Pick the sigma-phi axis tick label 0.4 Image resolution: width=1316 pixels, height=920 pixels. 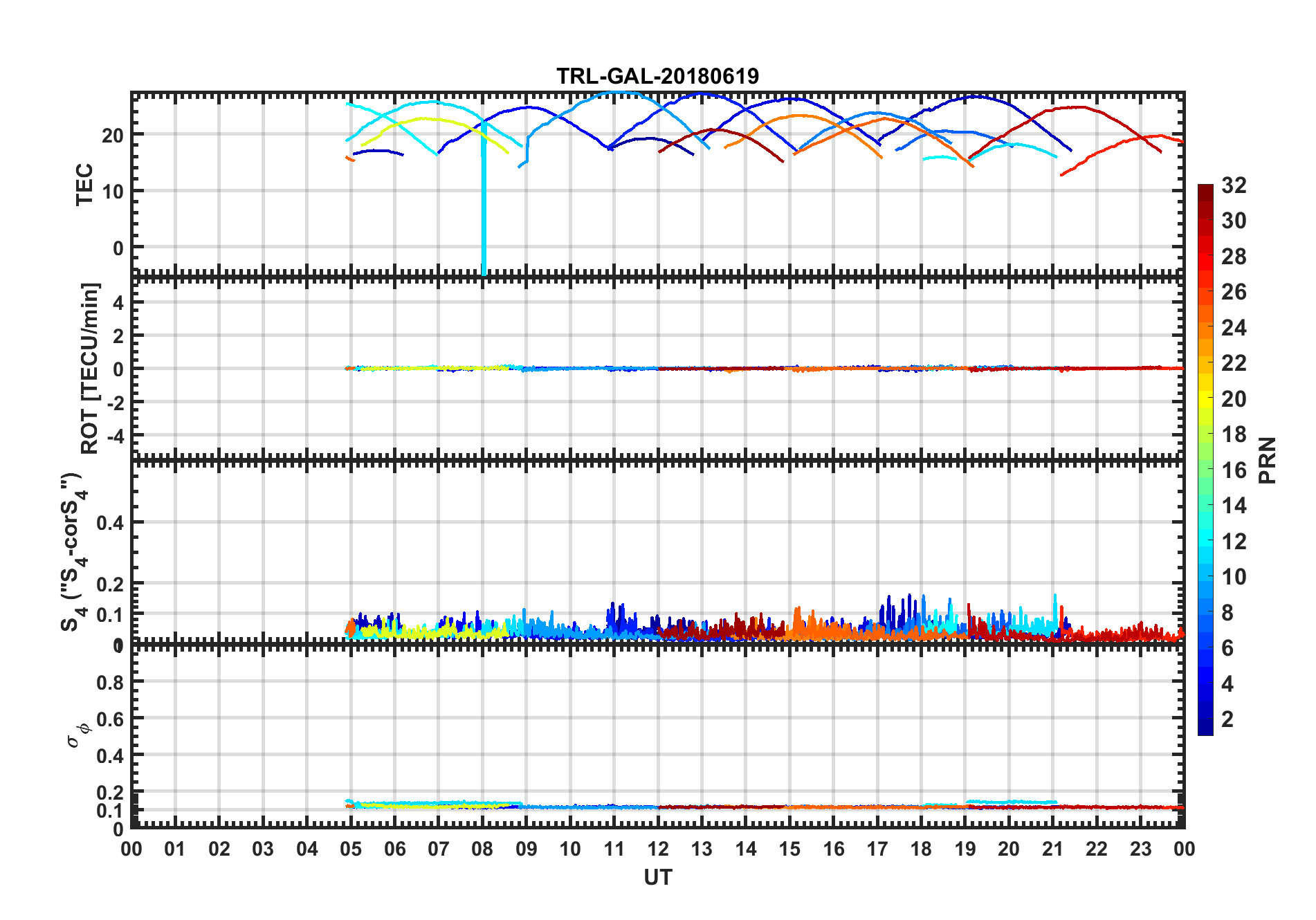click(x=110, y=756)
